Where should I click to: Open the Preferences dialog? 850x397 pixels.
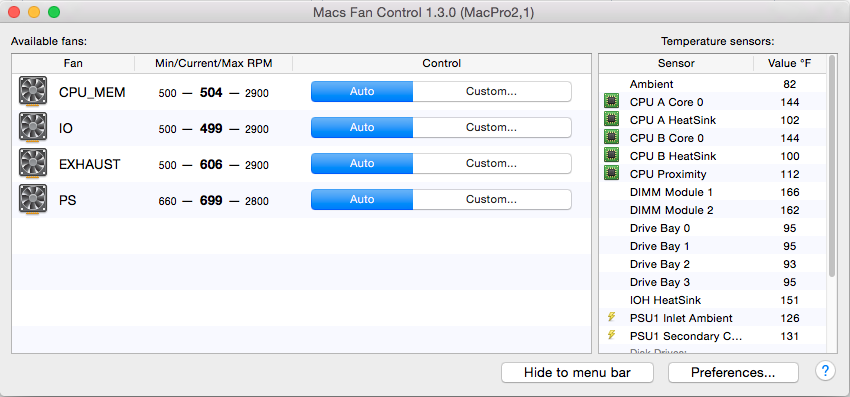(733, 373)
